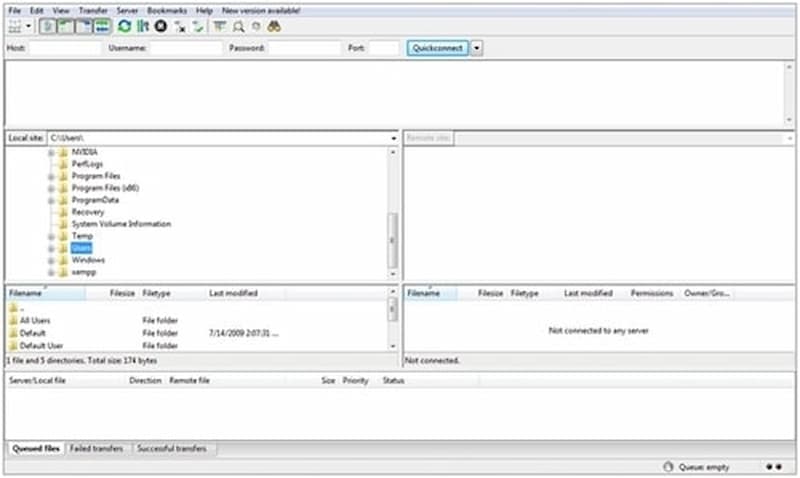Click the local file list scrollbar thumb
The height and width of the screenshot is (478, 800).
393,309
